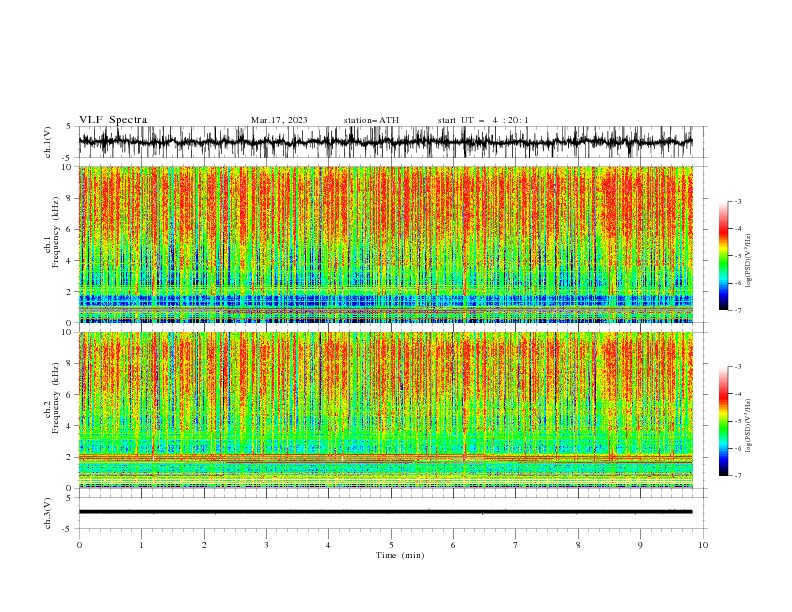
Task: Click the 'ch.3(V)' waveform axis label
Action: pos(48,513)
